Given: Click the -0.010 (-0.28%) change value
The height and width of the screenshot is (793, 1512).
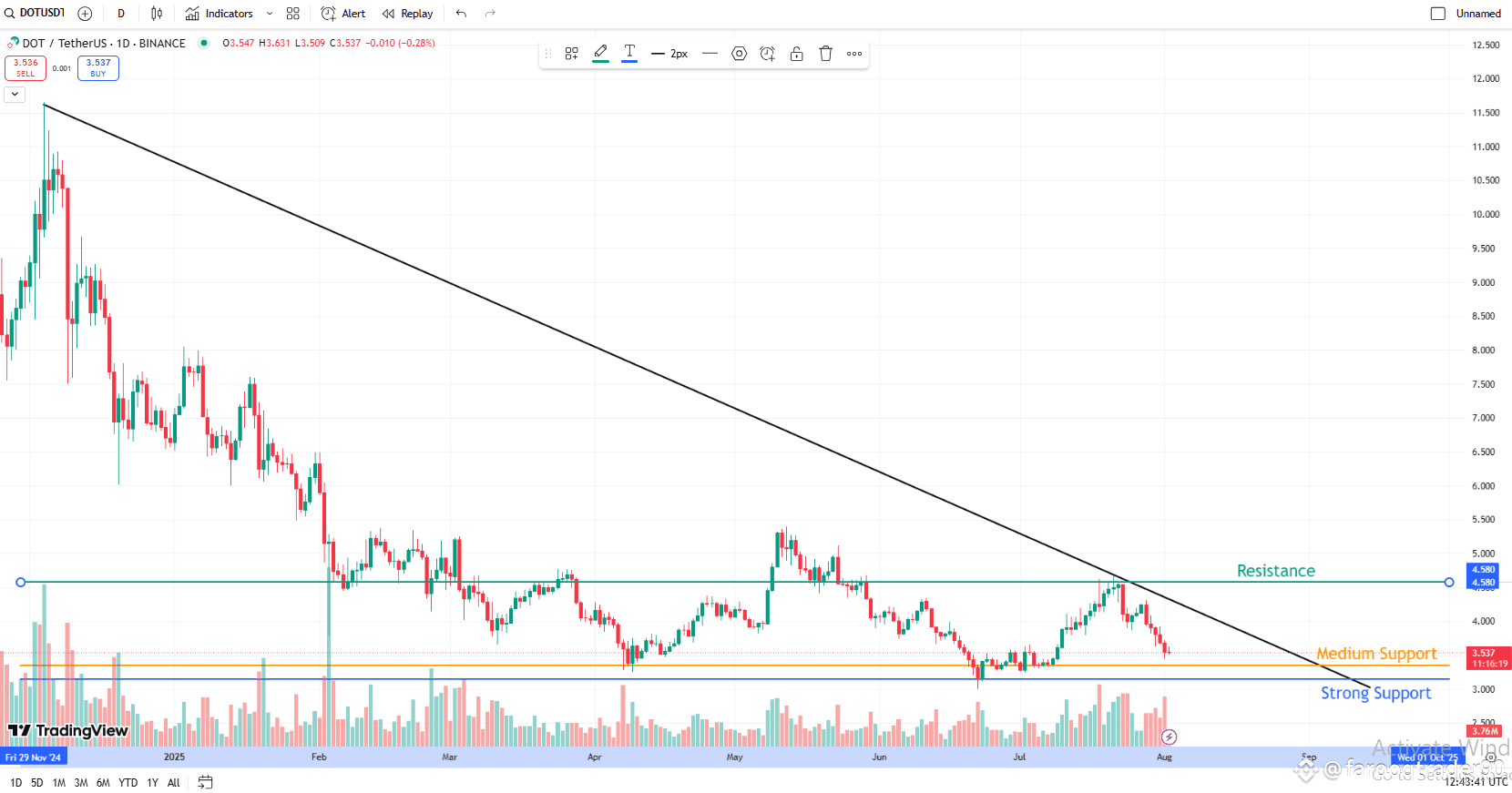Looking at the screenshot, I should coord(400,43).
